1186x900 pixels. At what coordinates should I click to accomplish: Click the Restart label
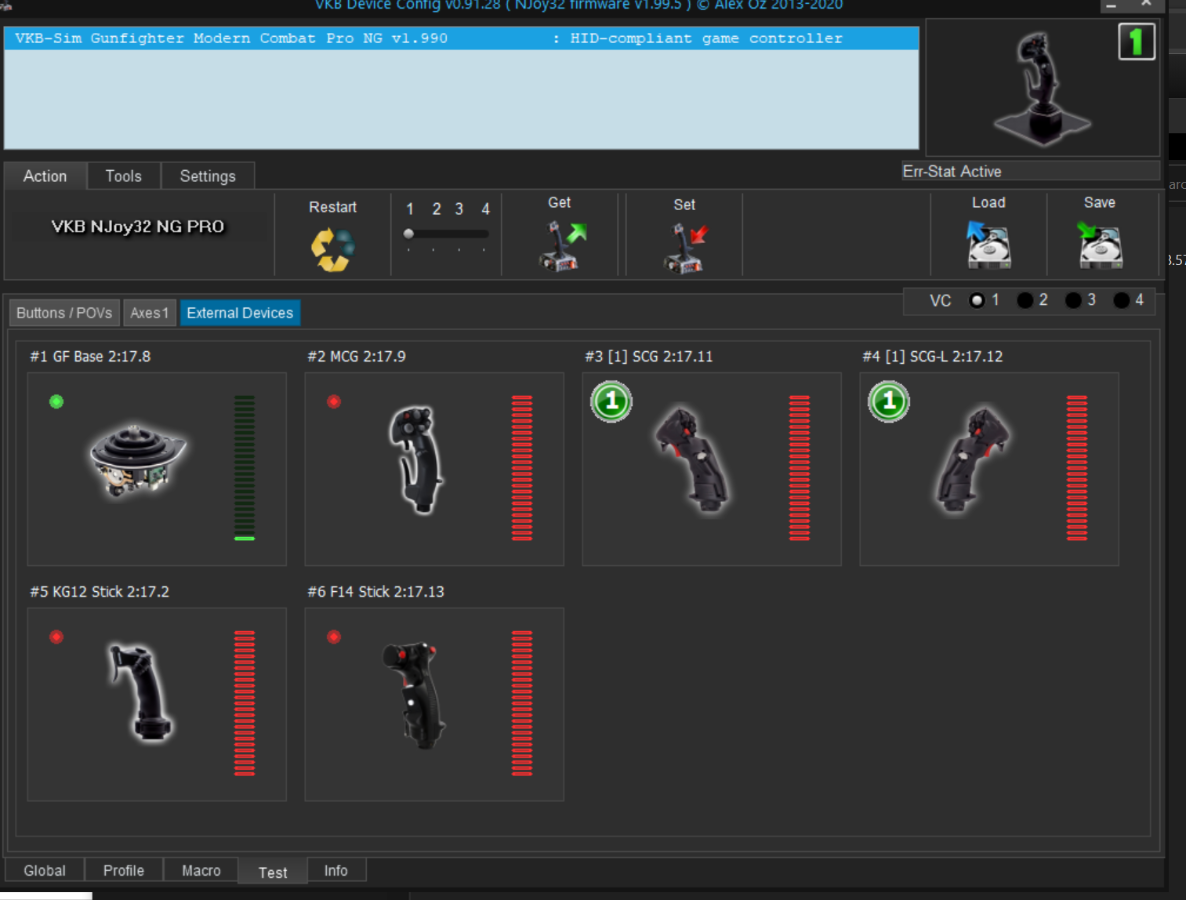pyautogui.click(x=333, y=207)
